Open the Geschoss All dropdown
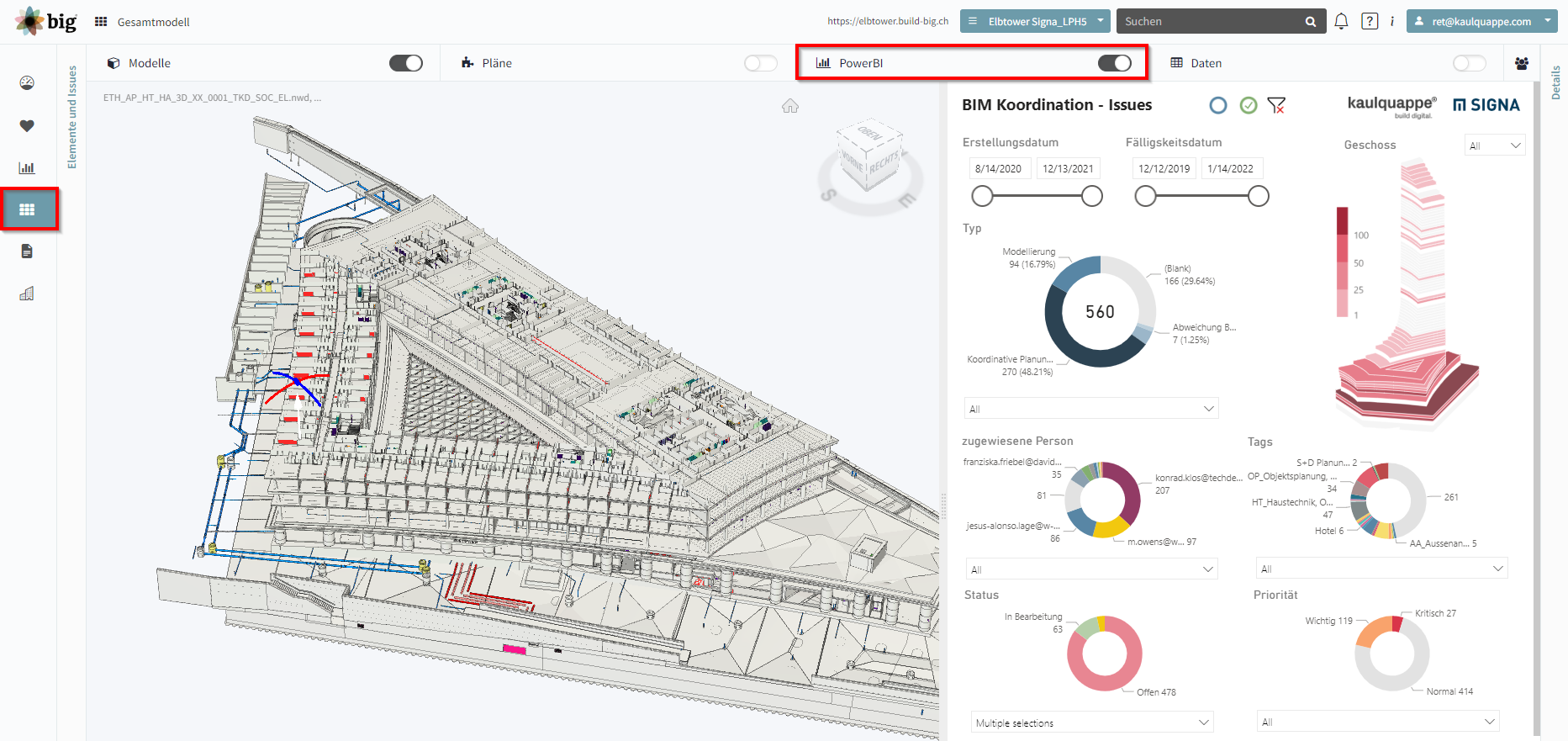This screenshot has height=741, width=1568. [x=1495, y=146]
